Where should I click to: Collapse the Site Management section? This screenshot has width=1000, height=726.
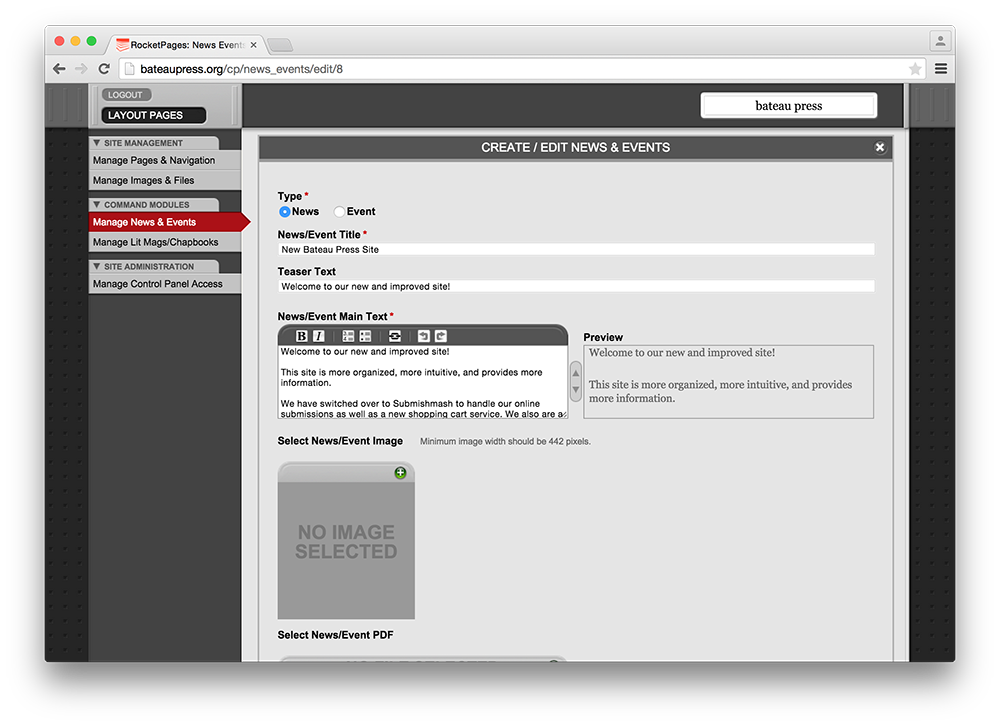(96, 143)
